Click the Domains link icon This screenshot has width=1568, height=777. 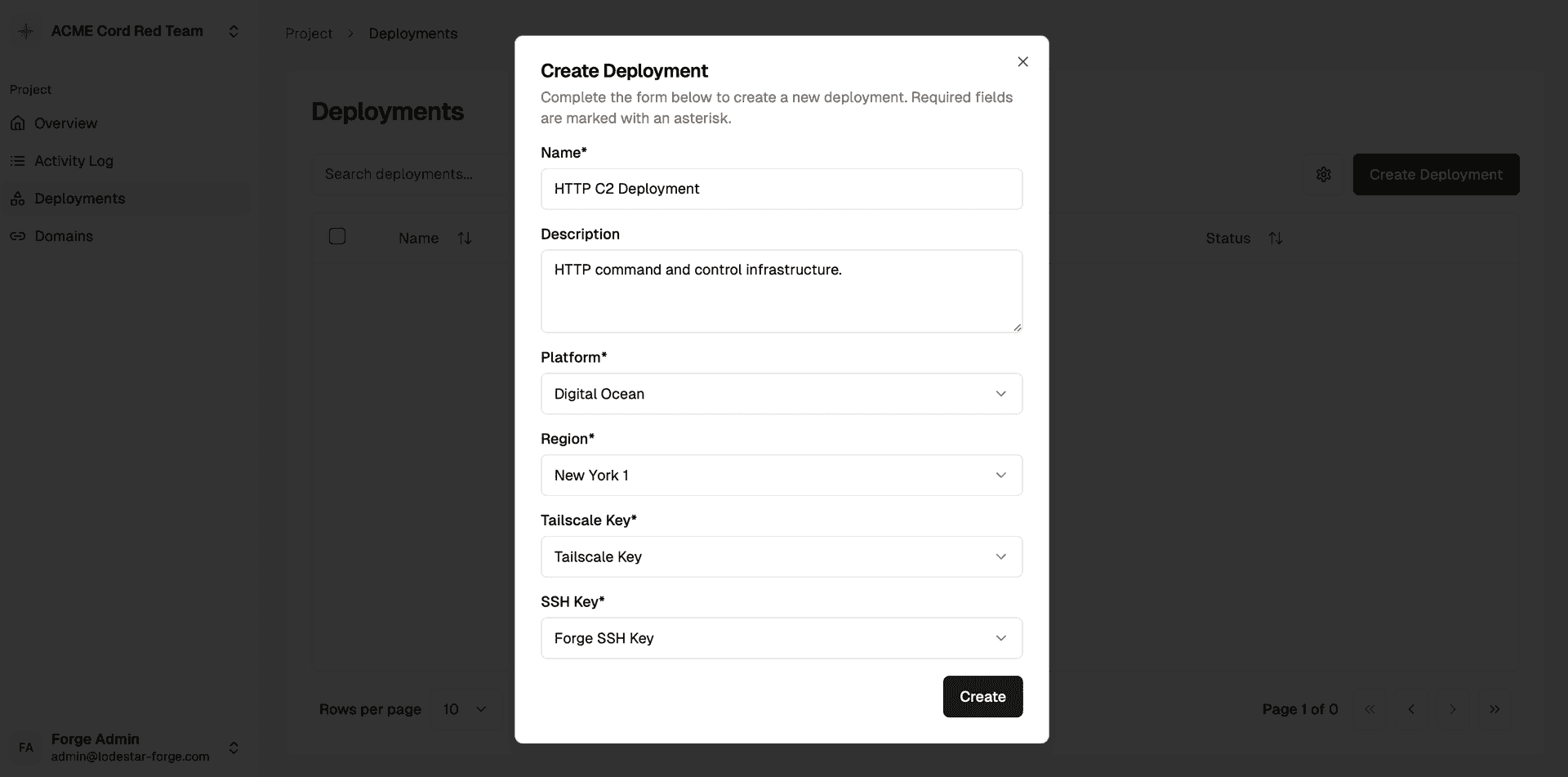tap(17, 236)
